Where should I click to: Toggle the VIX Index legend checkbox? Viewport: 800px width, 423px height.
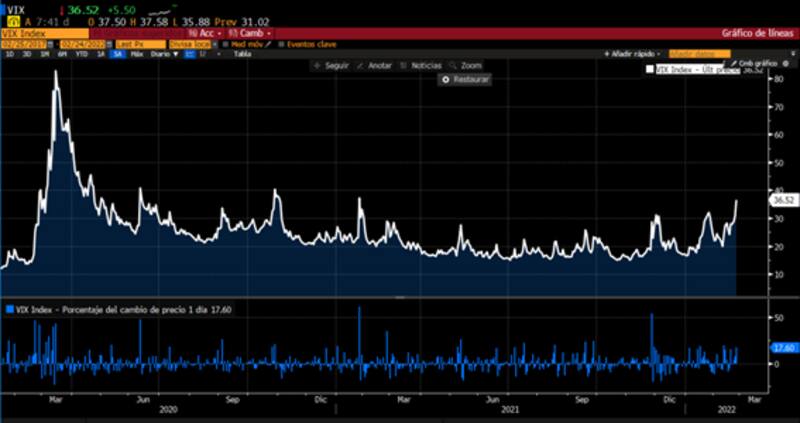(651, 70)
